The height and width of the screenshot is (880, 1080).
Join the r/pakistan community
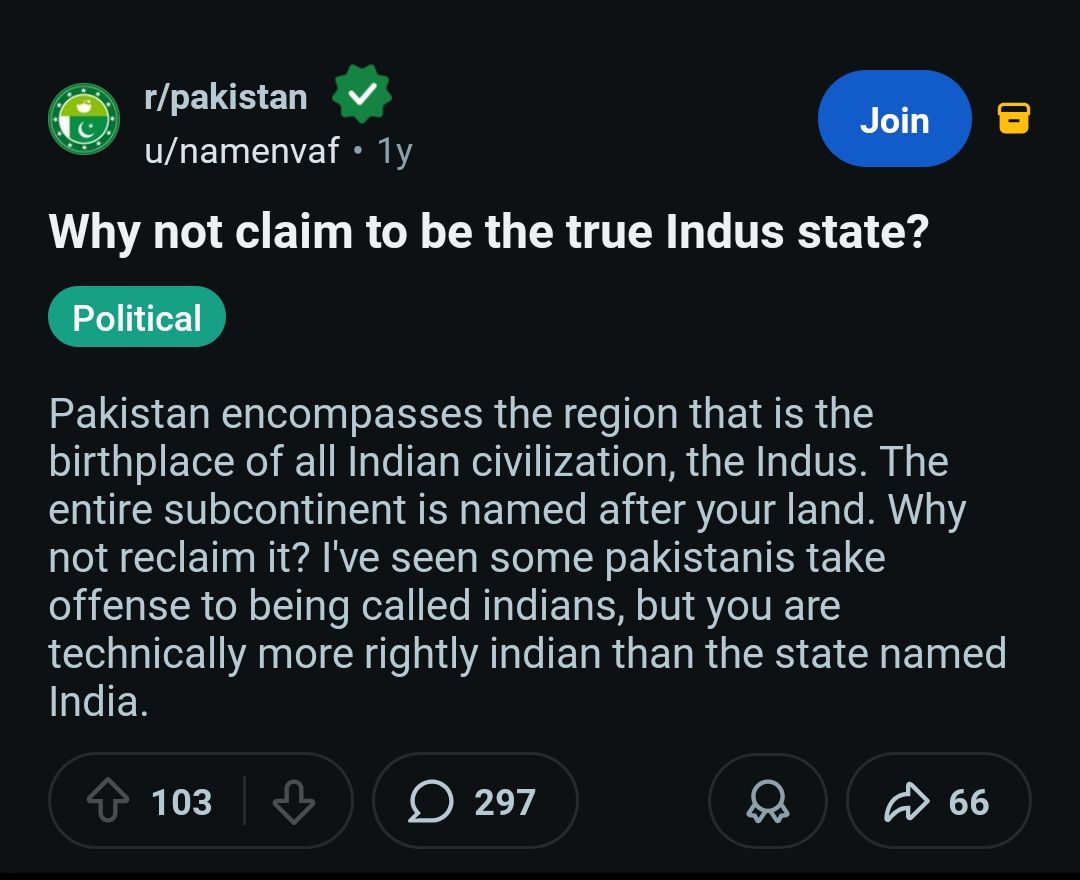coord(894,119)
